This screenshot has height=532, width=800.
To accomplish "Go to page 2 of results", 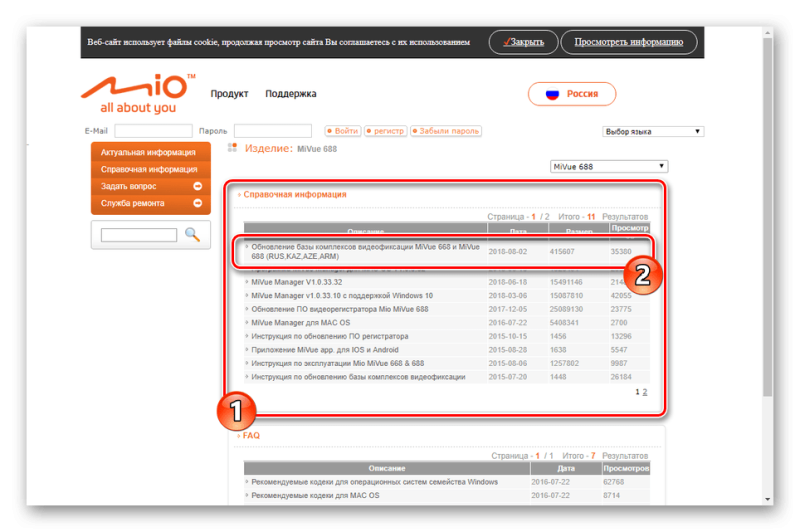I will point(645,392).
